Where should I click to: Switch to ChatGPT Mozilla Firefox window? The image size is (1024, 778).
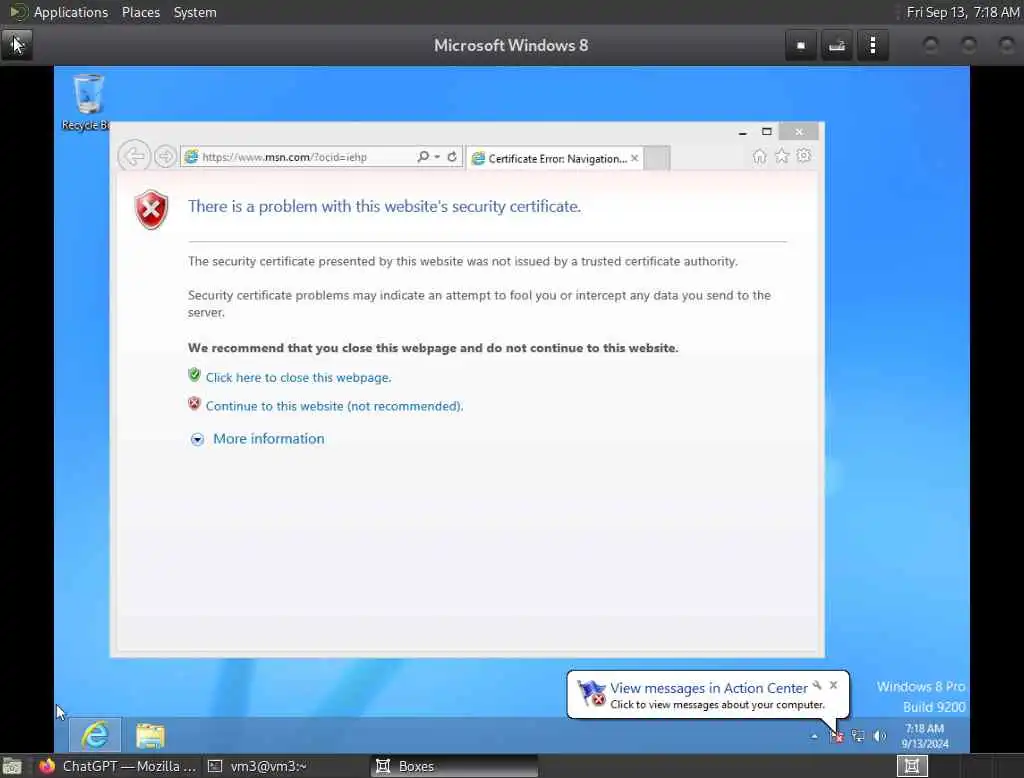[x=118, y=766]
